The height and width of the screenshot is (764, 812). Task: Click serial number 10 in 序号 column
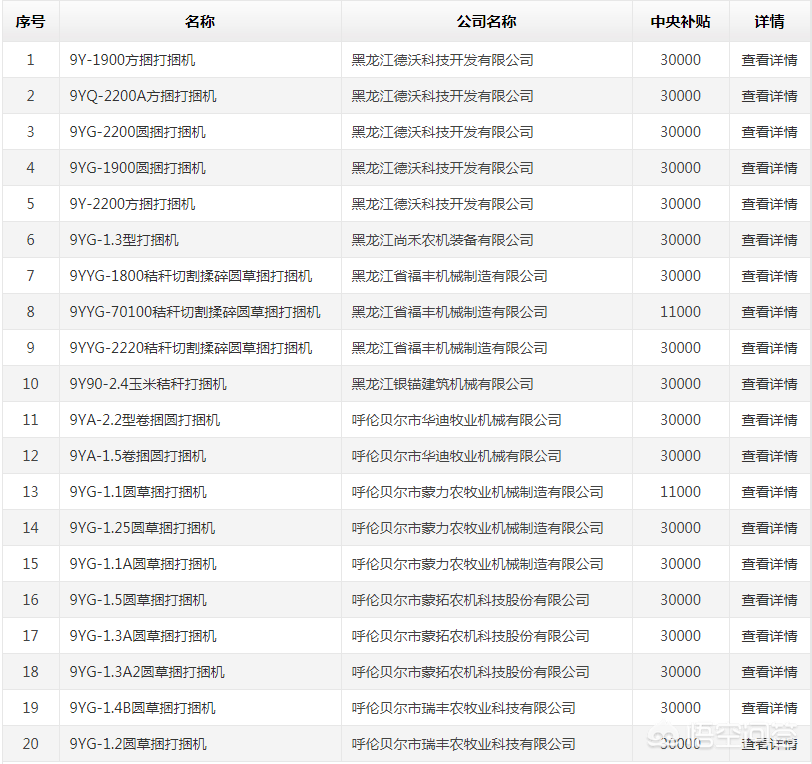pos(31,384)
